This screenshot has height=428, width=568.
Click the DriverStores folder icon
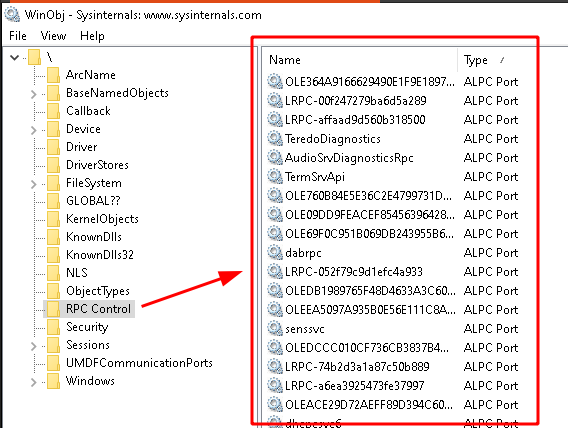coord(53,165)
